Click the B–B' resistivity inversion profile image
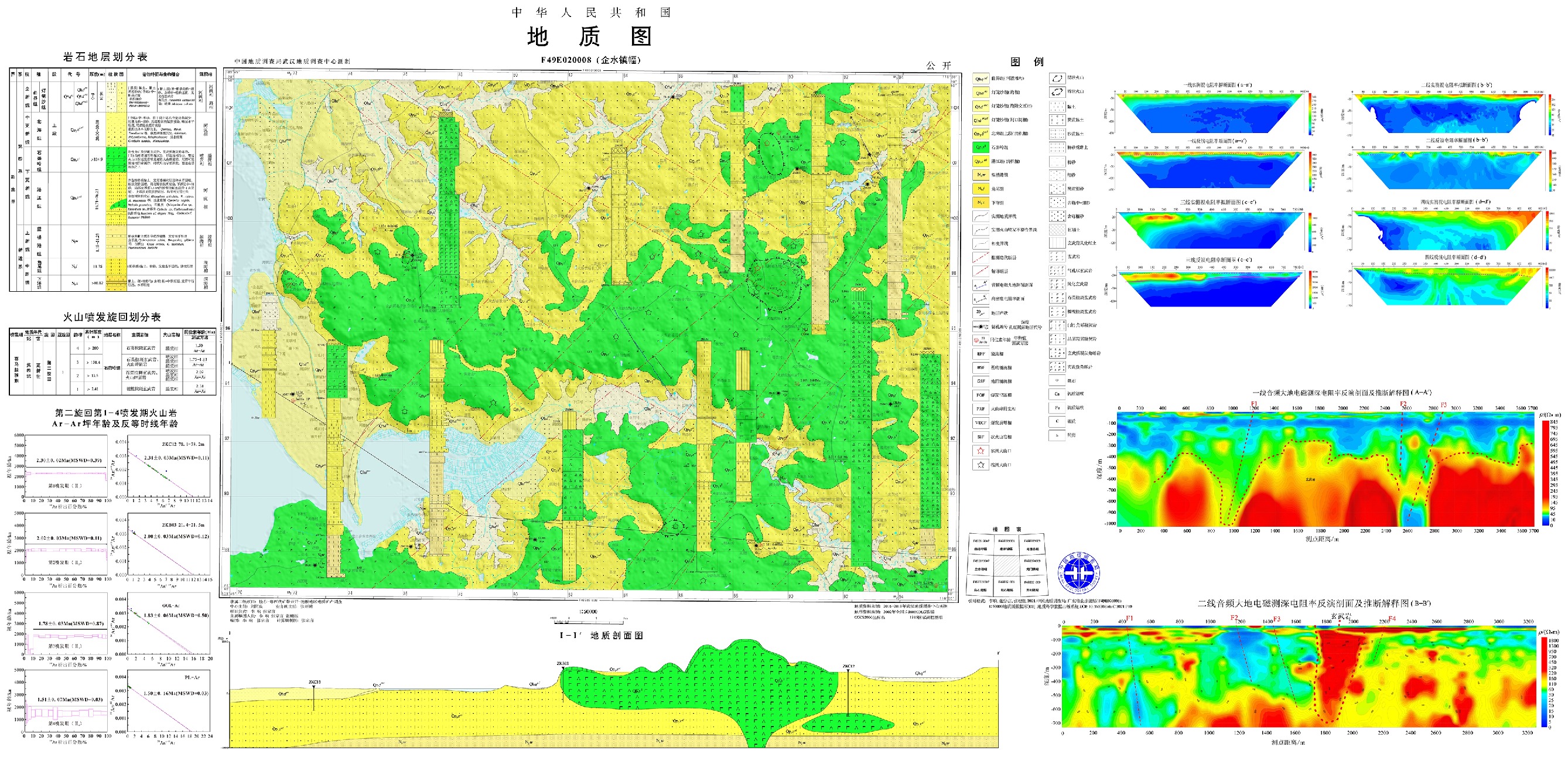The image size is (1568, 757). [1300, 676]
